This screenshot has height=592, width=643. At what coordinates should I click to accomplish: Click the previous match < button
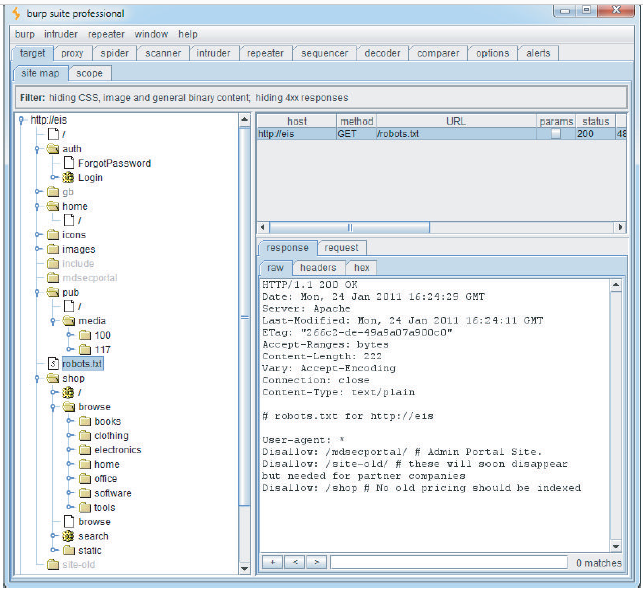point(295,562)
